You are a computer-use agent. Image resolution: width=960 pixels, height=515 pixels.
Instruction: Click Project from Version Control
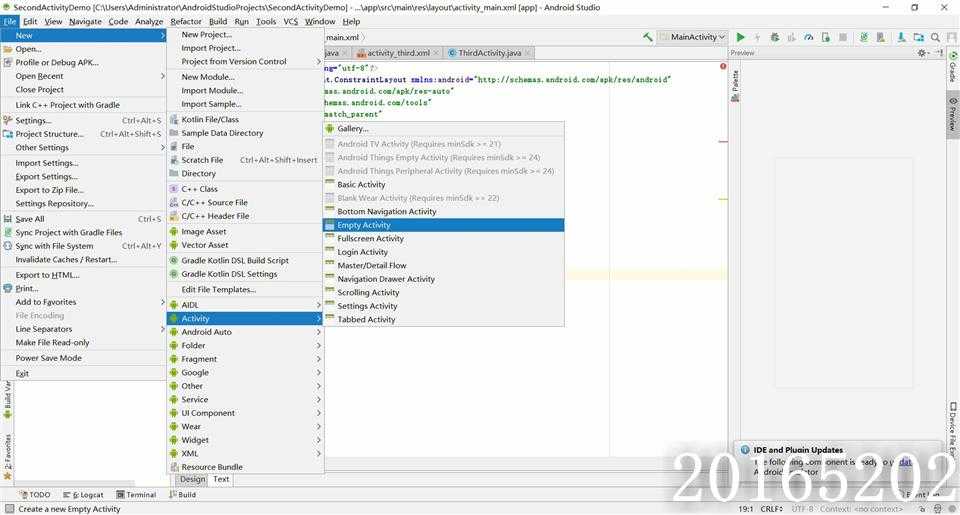(x=245, y=61)
